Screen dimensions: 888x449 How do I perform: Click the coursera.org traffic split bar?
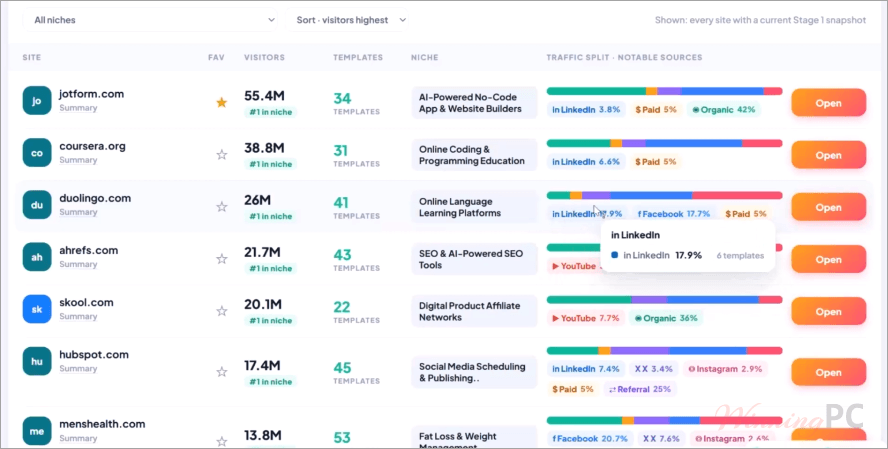pos(664,143)
